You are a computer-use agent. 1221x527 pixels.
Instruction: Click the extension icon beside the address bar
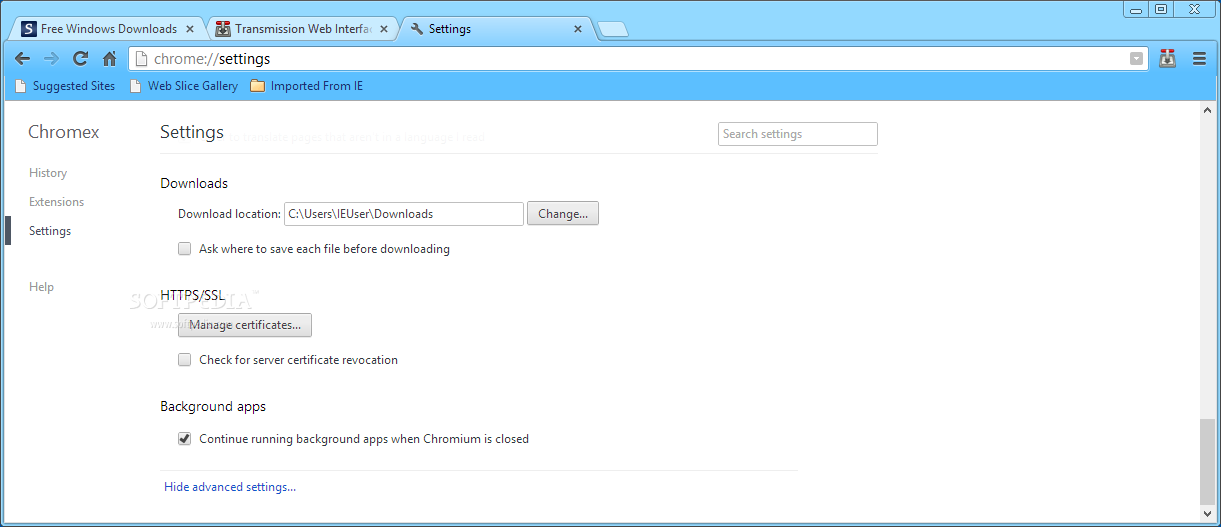click(1167, 59)
